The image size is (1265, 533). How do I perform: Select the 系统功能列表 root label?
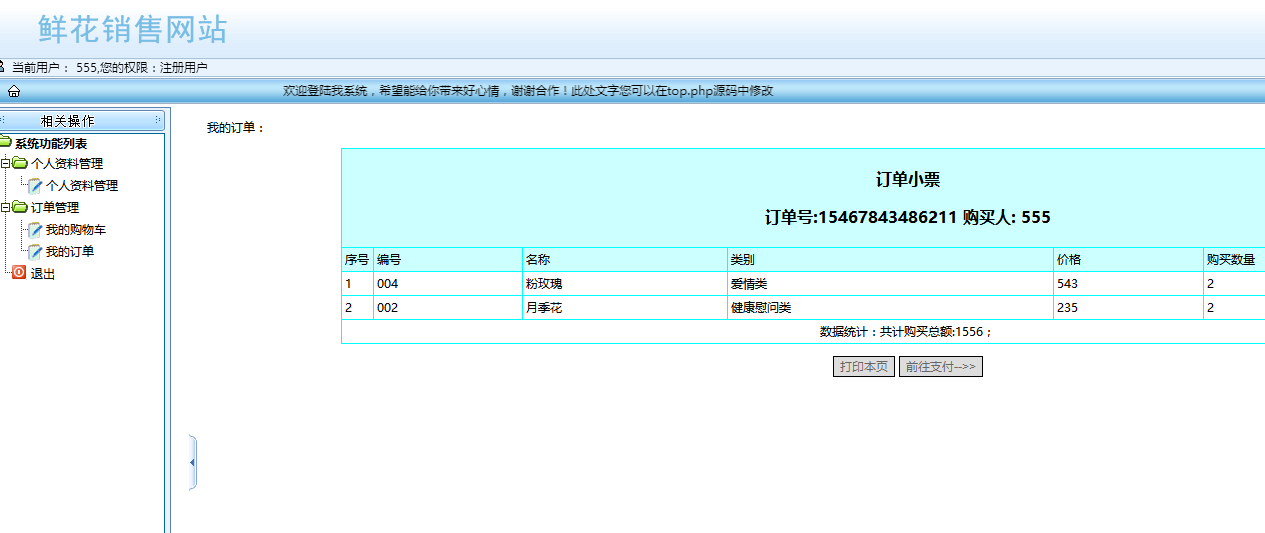click(51, 143)
